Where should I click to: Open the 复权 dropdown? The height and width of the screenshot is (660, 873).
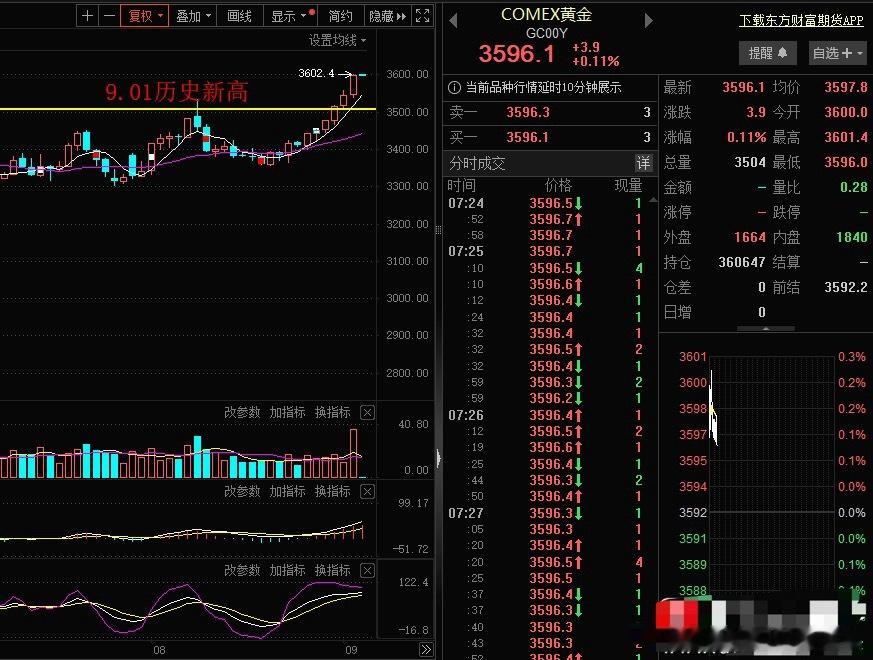(x=145, y=16)
